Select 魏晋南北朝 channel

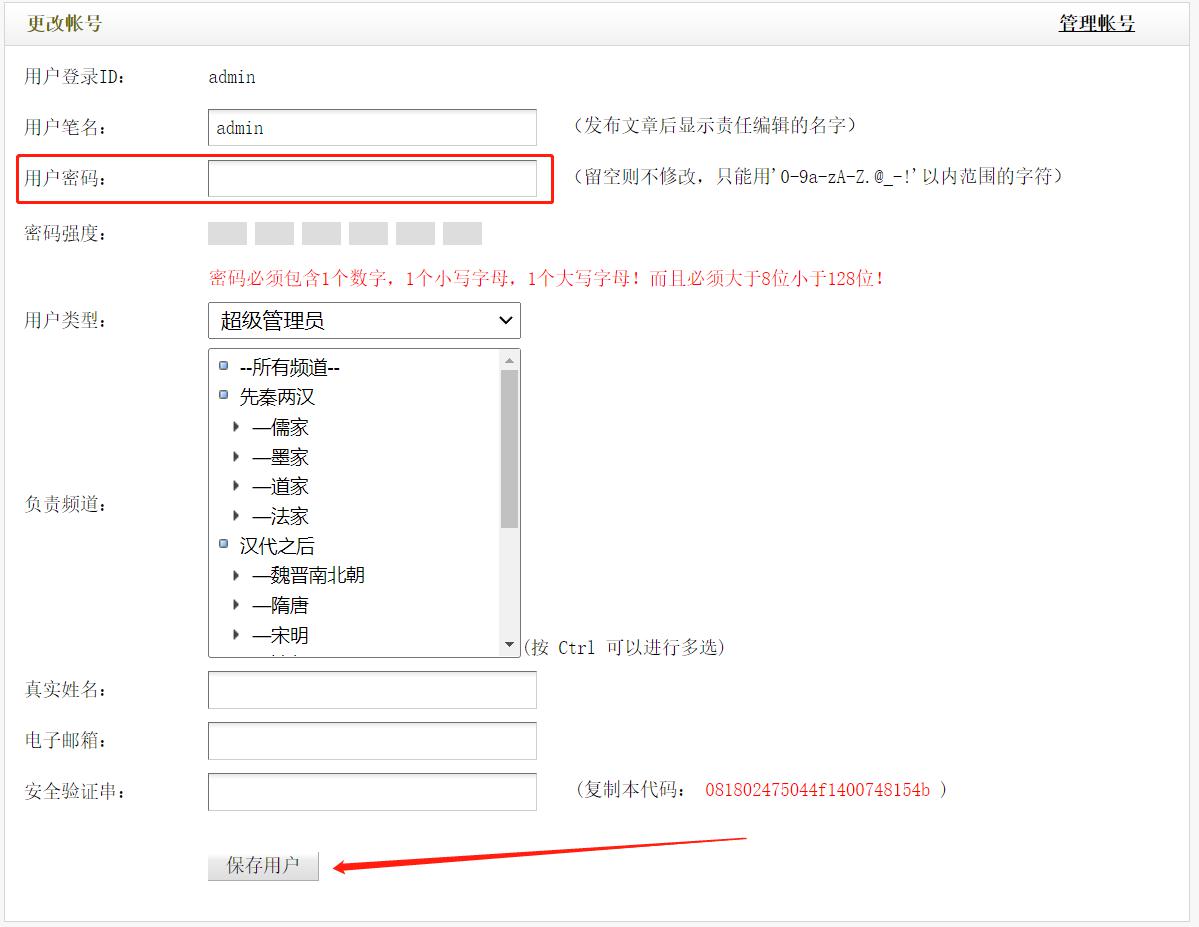(x=309, y=575)
